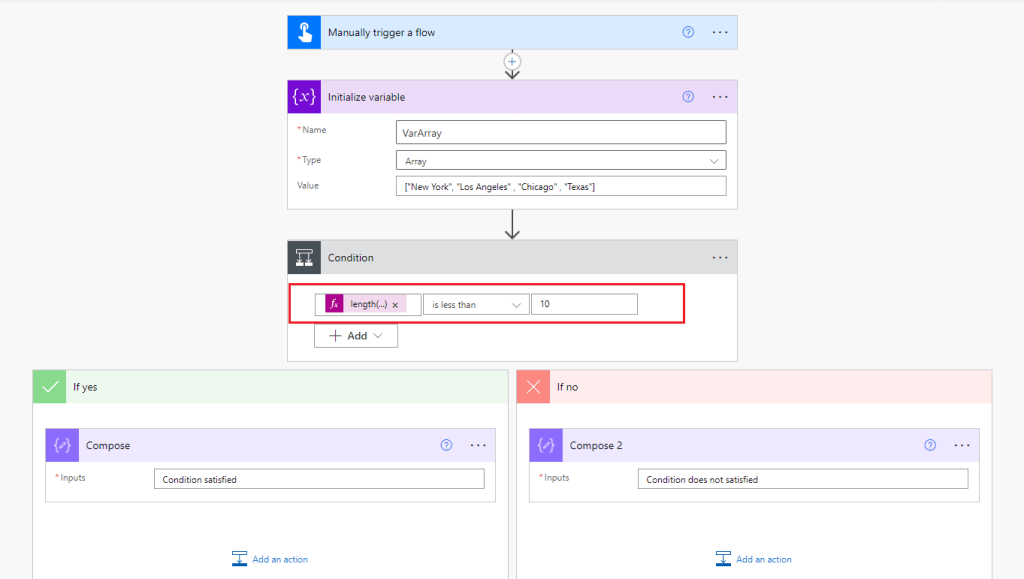The width and height of the screenshot is (1024, 579).
Task: Click Add an action icon under If no
Action: point(724,559)
